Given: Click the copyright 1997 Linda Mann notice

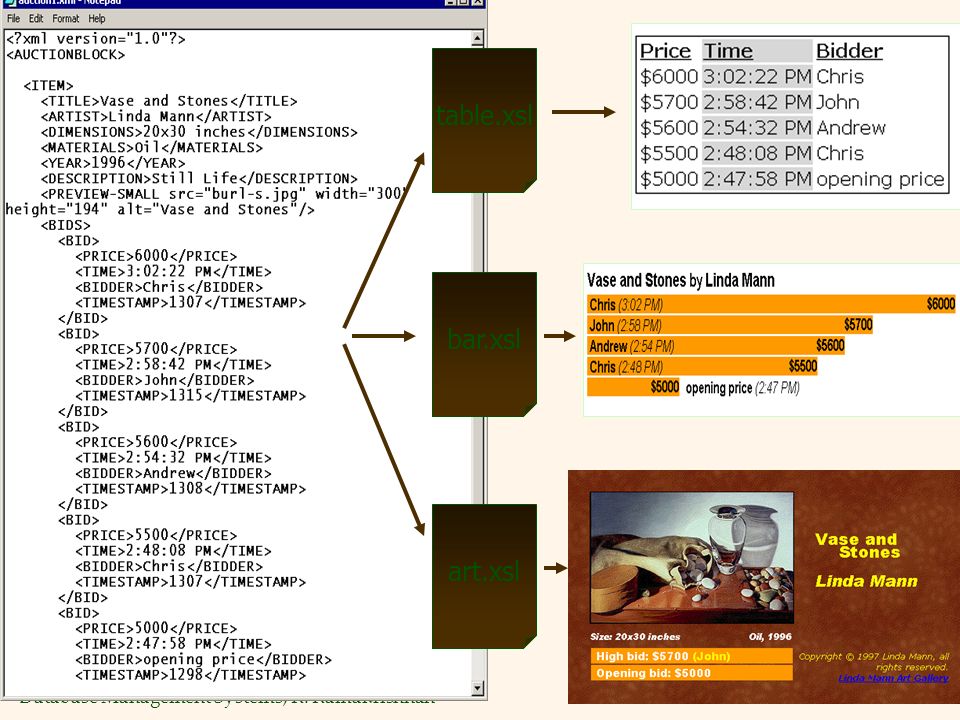Looking at the screenshot, I should click(874, 661).
